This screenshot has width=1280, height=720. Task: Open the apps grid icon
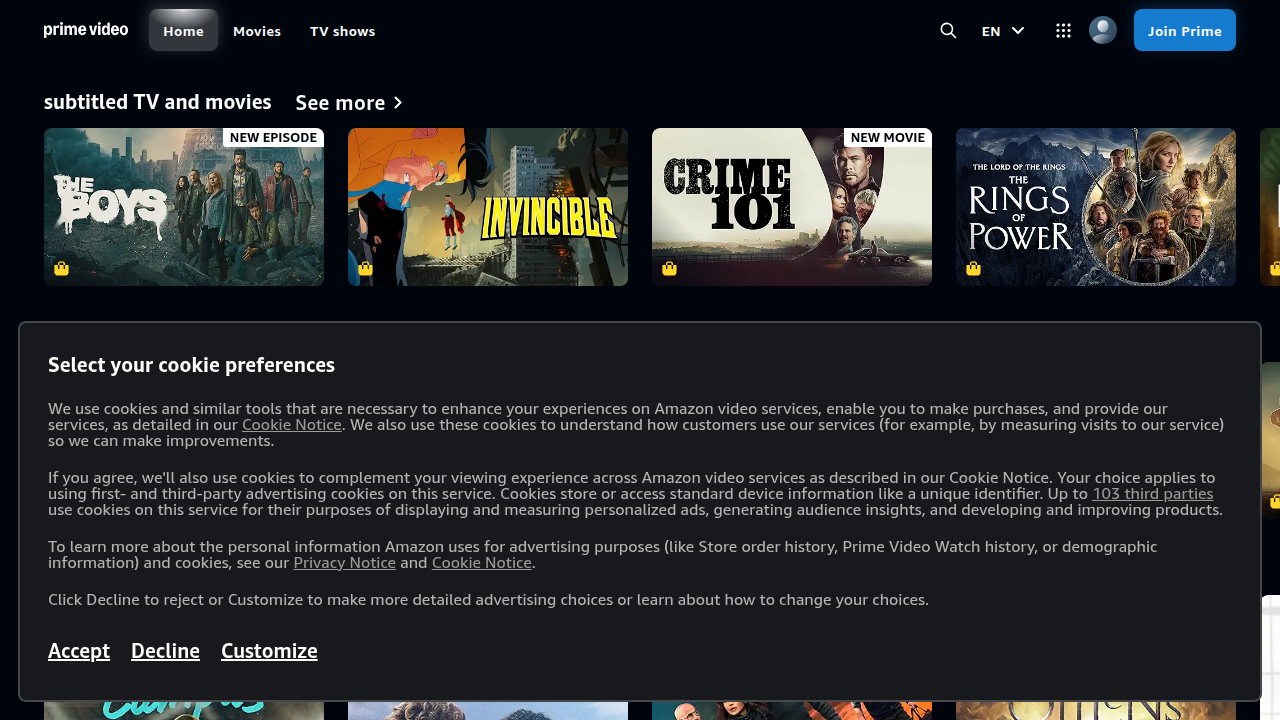[1063, 31]
